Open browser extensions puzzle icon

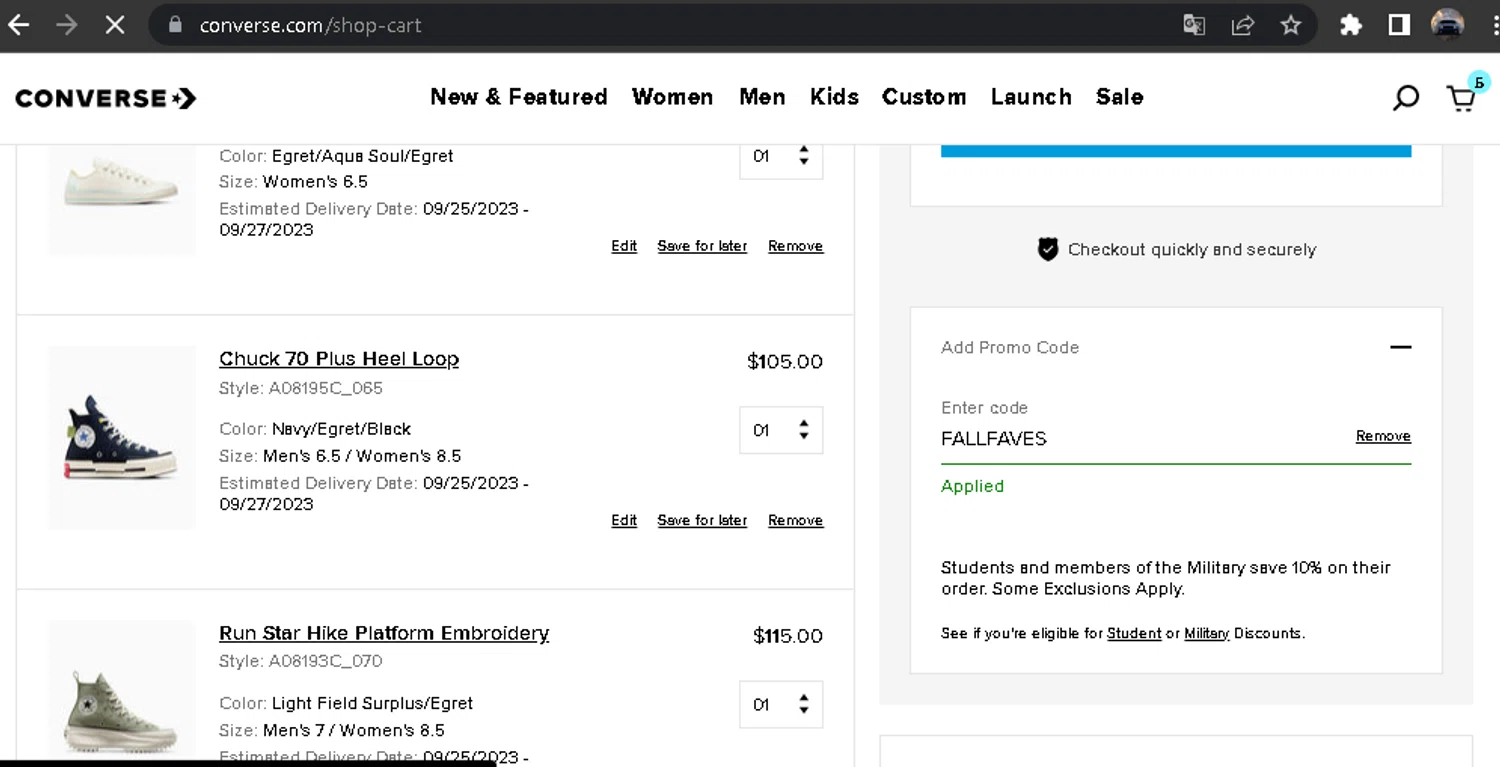click(1351, 25)
